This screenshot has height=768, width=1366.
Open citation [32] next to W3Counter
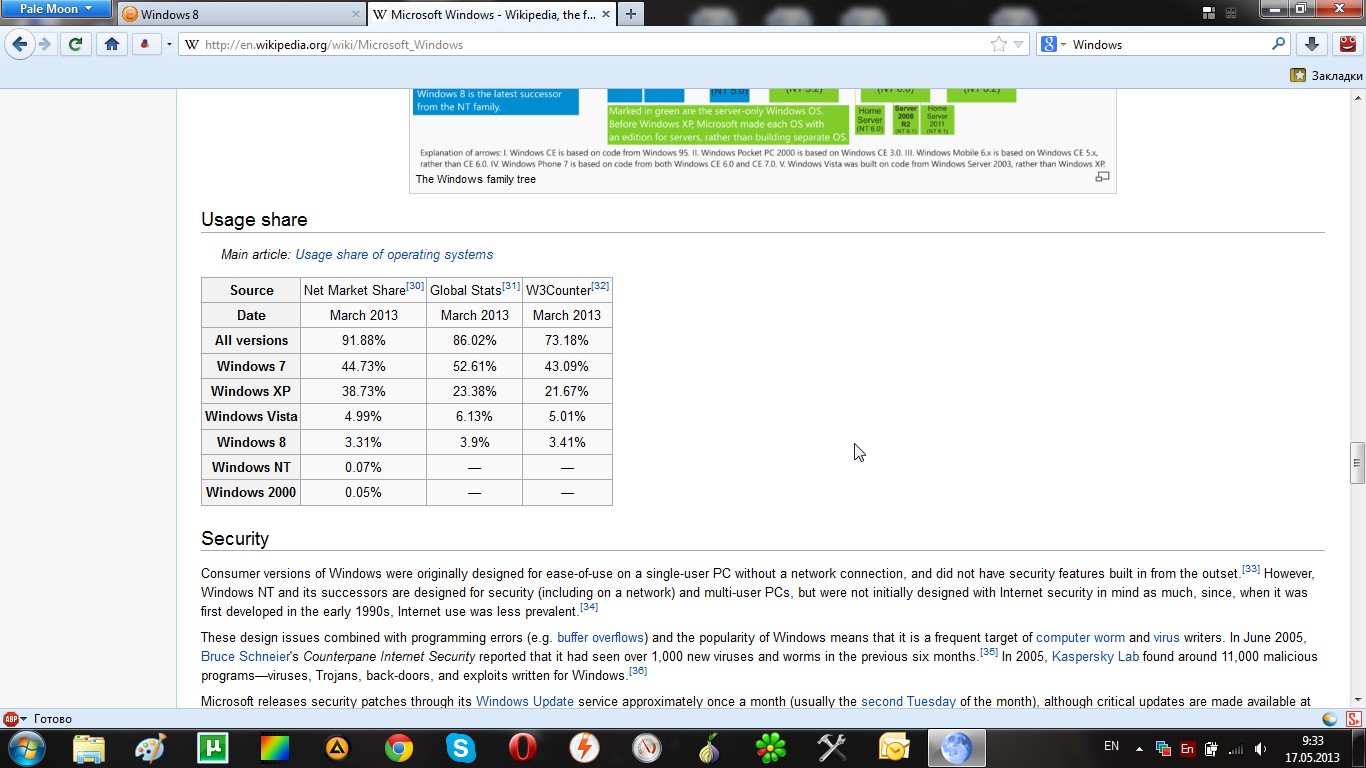click(x=600, y=286)
